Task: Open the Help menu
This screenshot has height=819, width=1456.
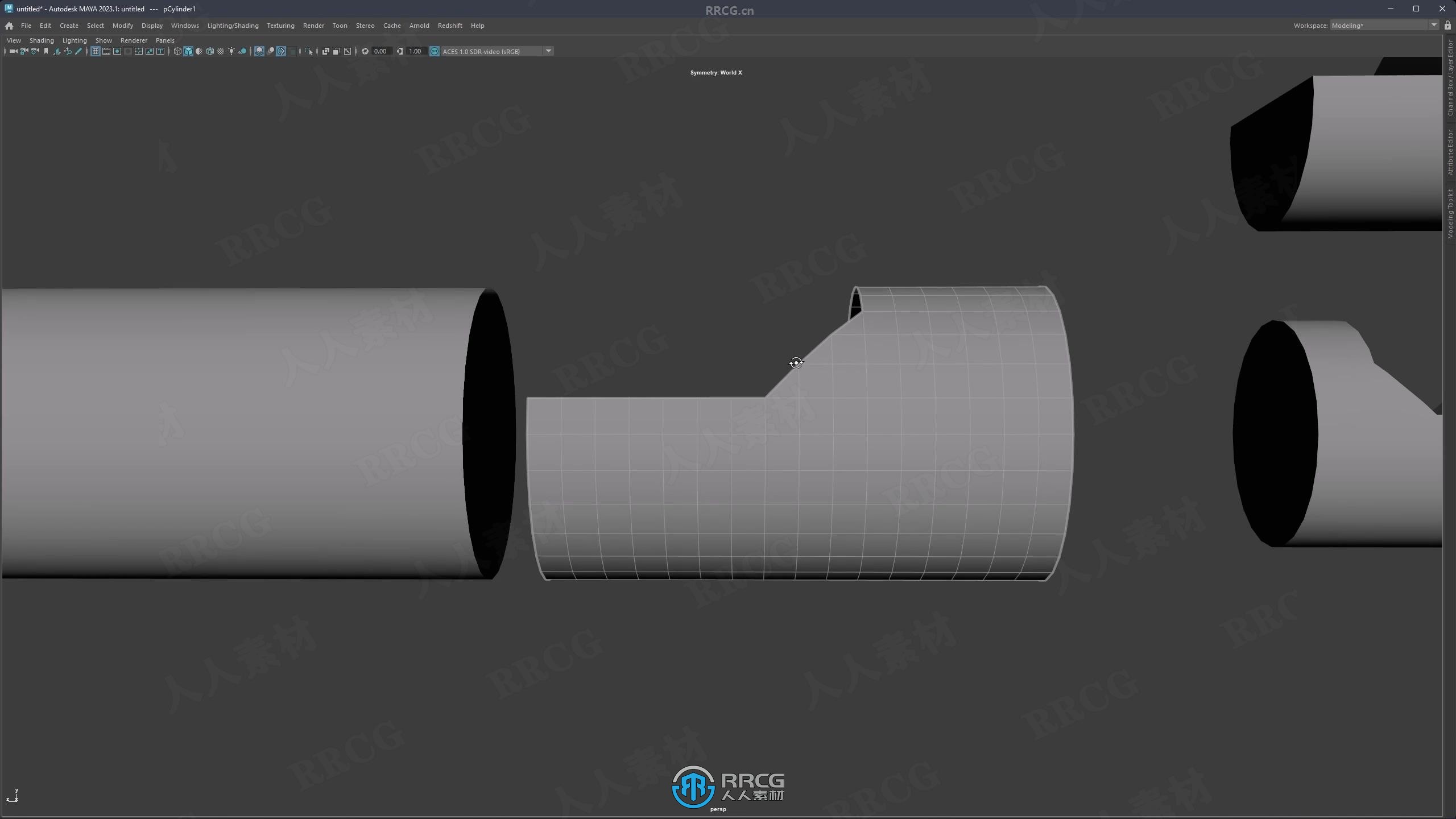Action: point(477,26)
